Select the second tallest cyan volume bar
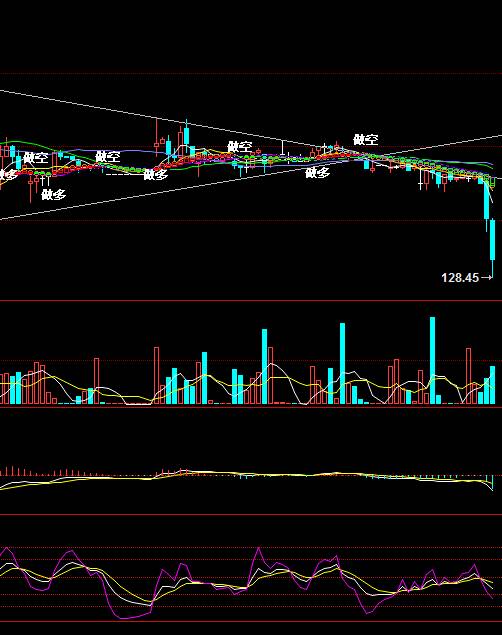This screenshot has height=635, width=502. pos(342,363)
